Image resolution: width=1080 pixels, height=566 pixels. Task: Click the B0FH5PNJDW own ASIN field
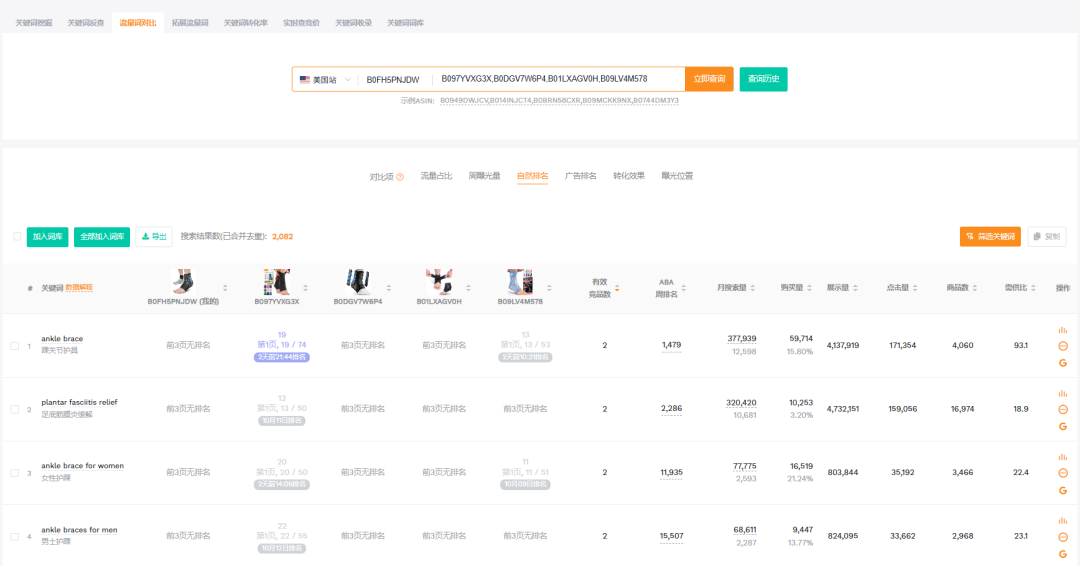[x=393, y=79]
